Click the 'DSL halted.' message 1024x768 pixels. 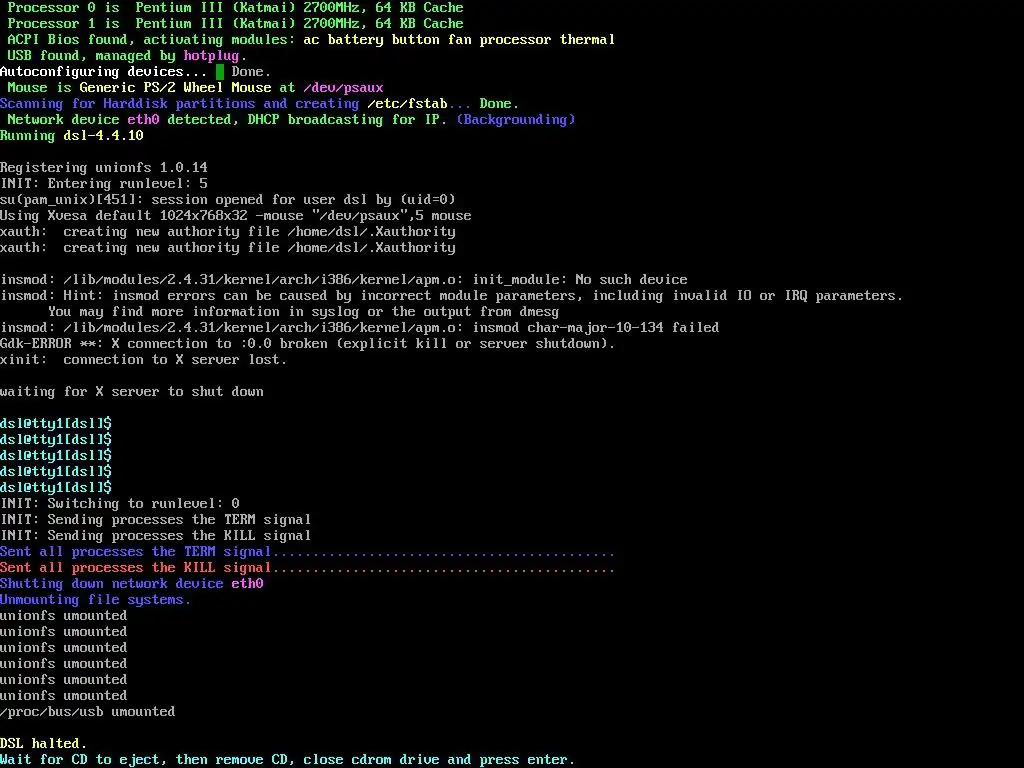43,744
